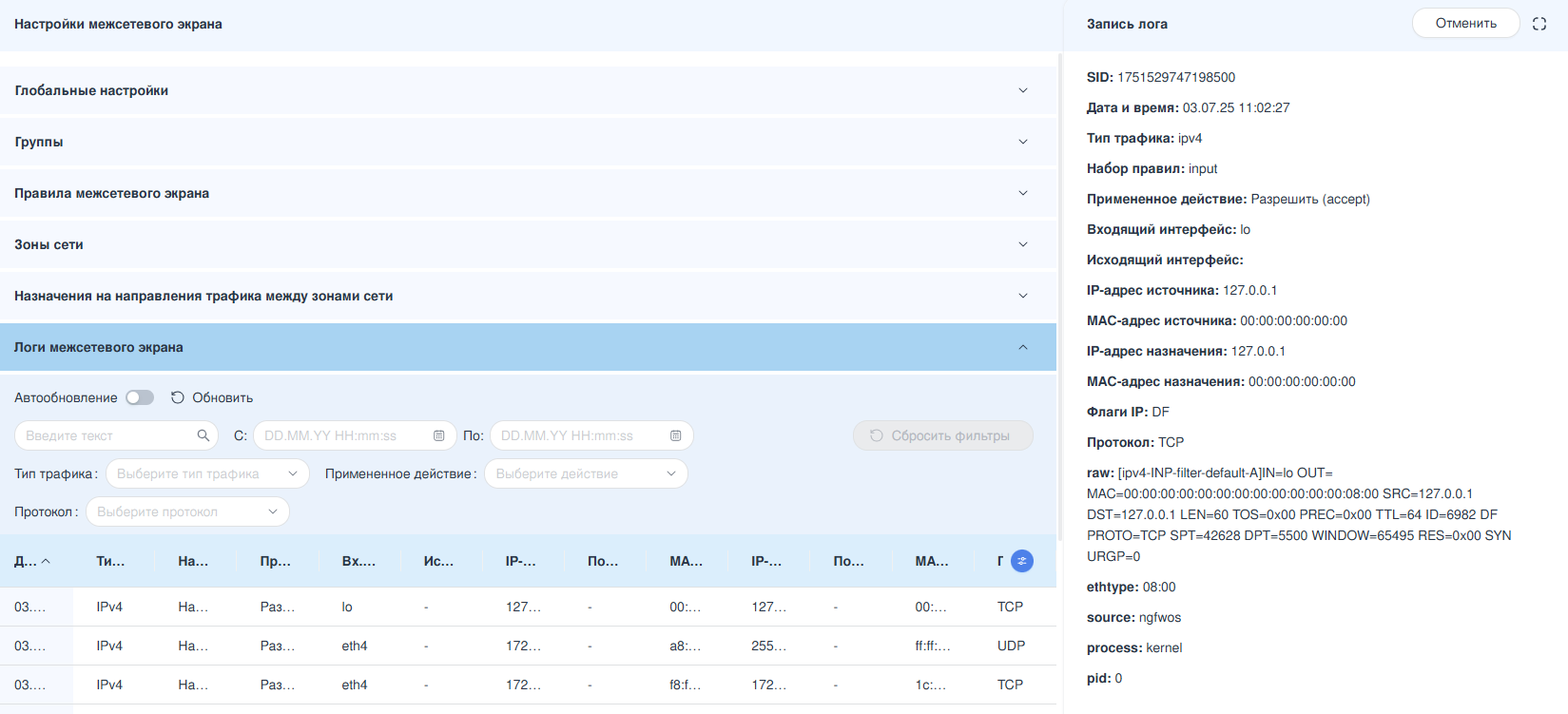Open calendar icon in the 'С' date field

(x=438, y=435)
